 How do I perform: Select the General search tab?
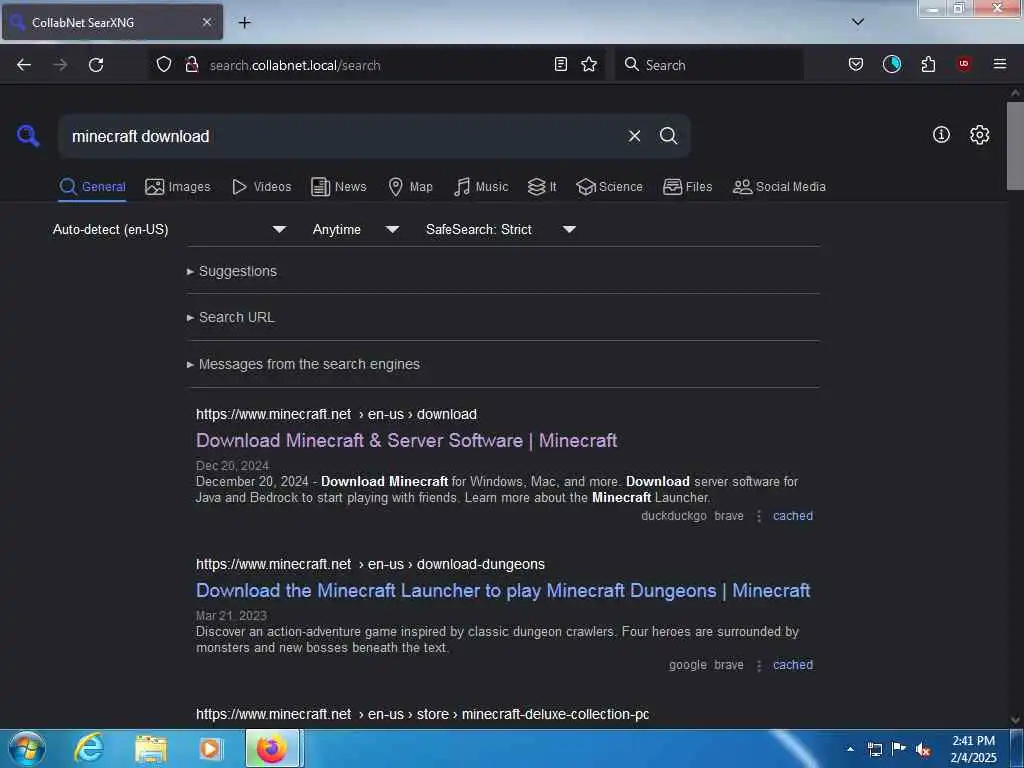point(92,187)
